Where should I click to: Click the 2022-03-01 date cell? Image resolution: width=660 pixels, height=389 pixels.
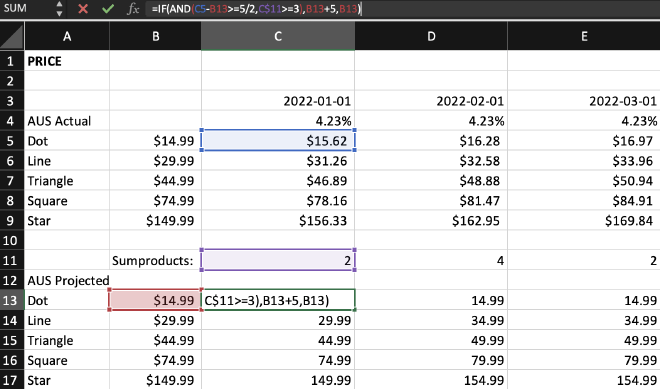pos(584,101)
